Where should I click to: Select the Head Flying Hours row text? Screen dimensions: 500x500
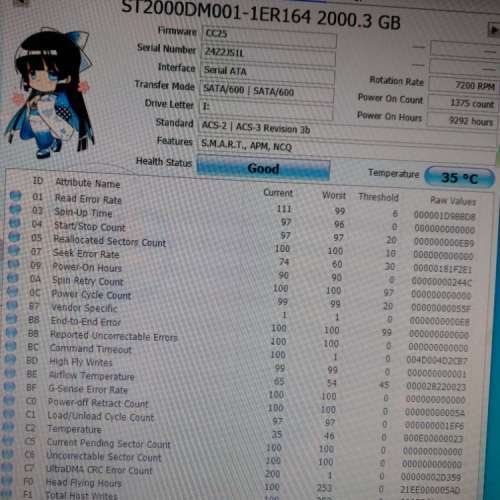tap(83, 483)
